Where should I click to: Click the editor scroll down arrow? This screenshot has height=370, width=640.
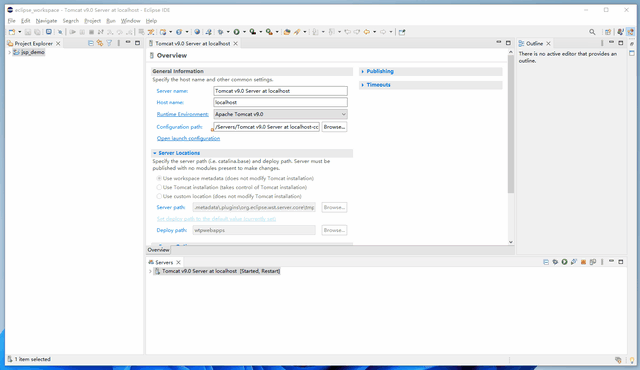(x=511, y=242)
